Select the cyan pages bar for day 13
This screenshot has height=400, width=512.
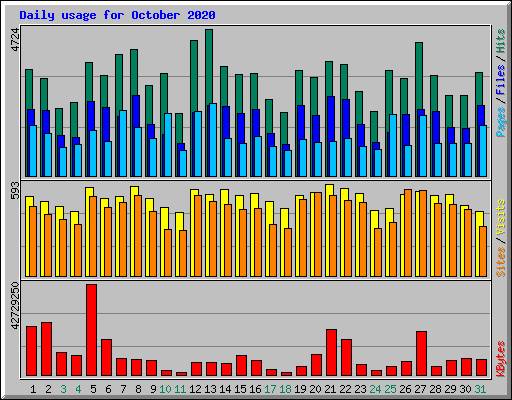pyautogui.click(x=213, y=140)
